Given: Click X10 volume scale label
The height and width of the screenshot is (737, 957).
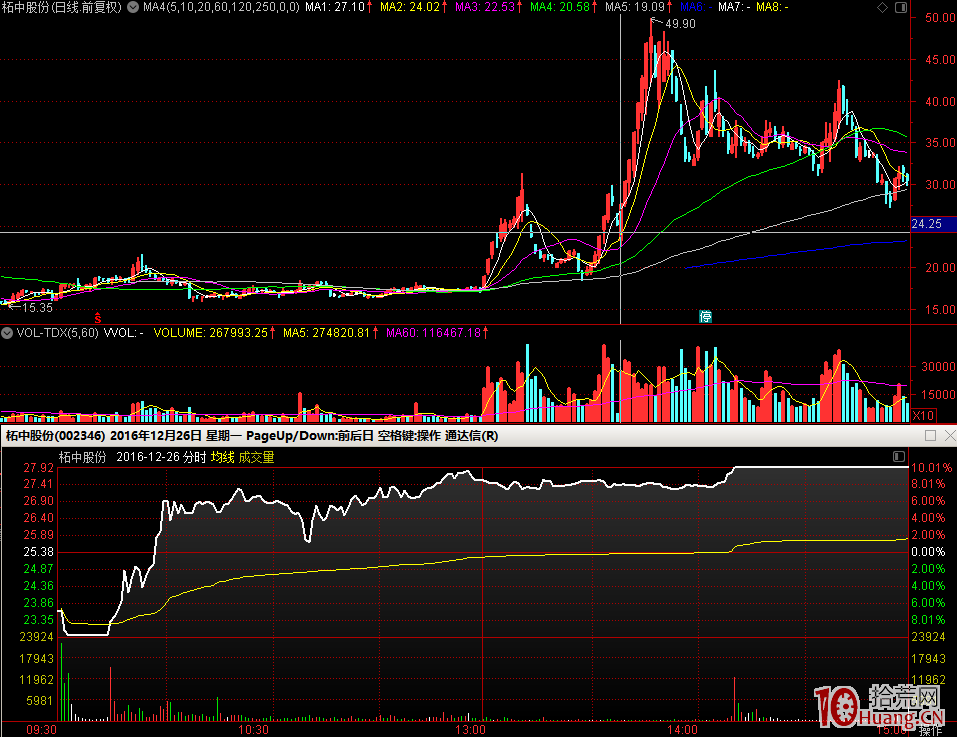Looking at the screenshot, I should tap(923, 415).
